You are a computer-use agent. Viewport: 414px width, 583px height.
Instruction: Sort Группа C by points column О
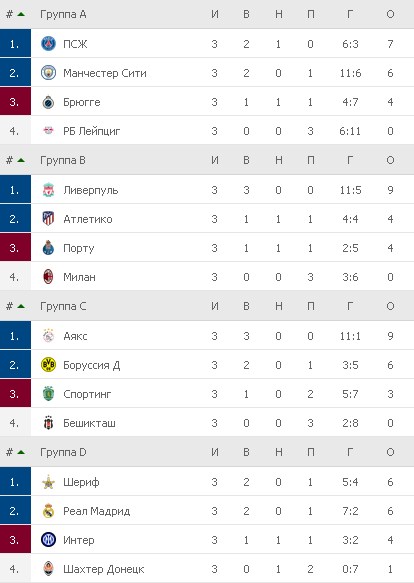click(390, 306)
